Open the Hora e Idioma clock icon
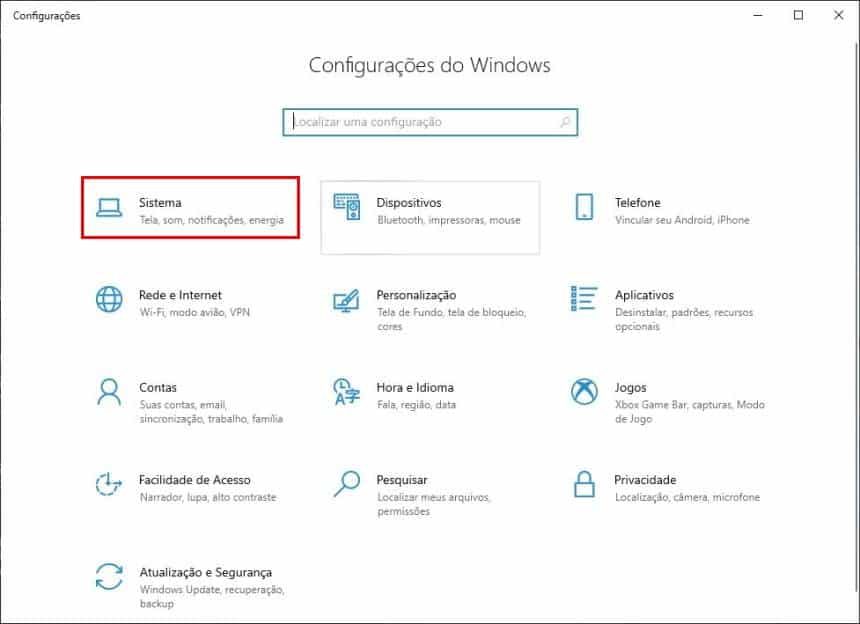This screenshot has width=860, height=624. point(346,392)
